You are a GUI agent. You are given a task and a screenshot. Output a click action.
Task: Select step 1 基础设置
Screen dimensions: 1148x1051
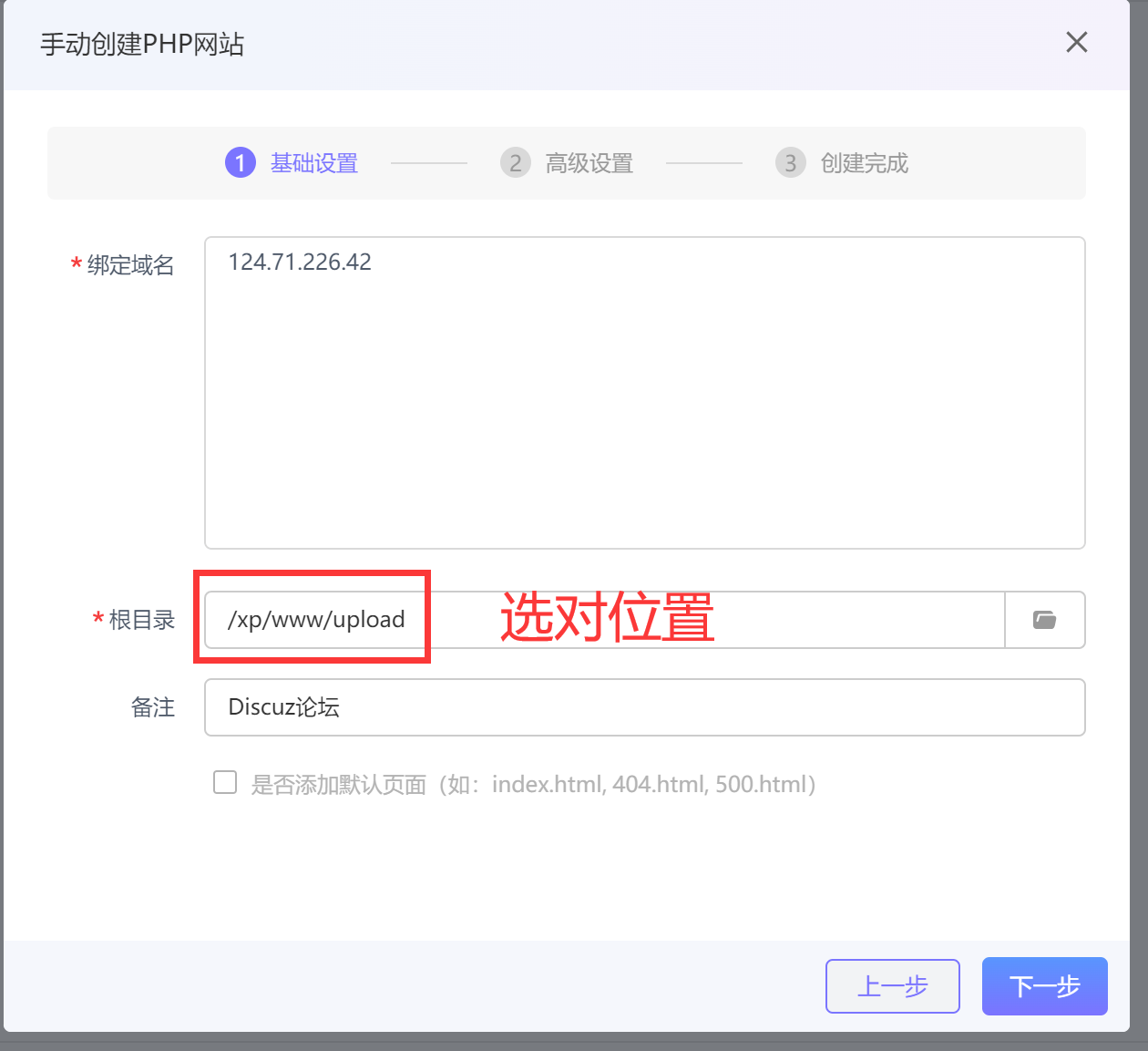click(292, 163)
